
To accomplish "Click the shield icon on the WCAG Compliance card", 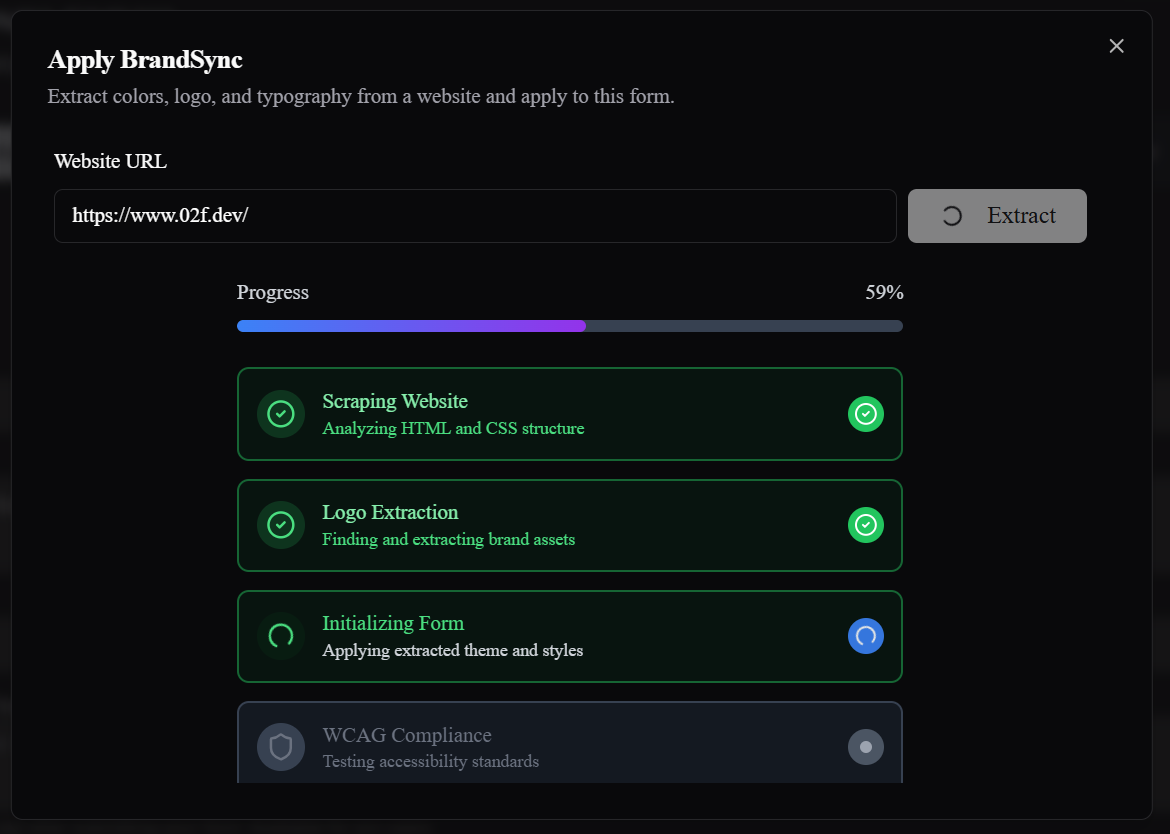I will (280, 746).
